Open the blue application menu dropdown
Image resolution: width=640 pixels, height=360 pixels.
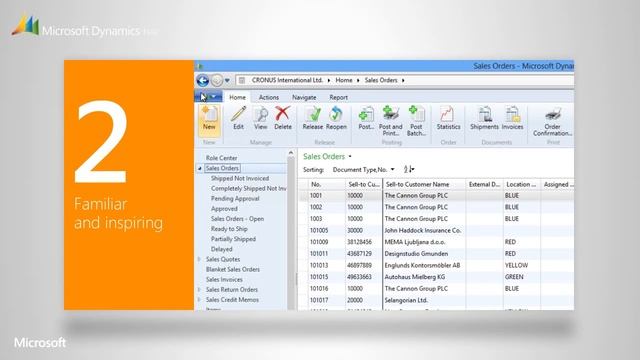click(208, 97)
